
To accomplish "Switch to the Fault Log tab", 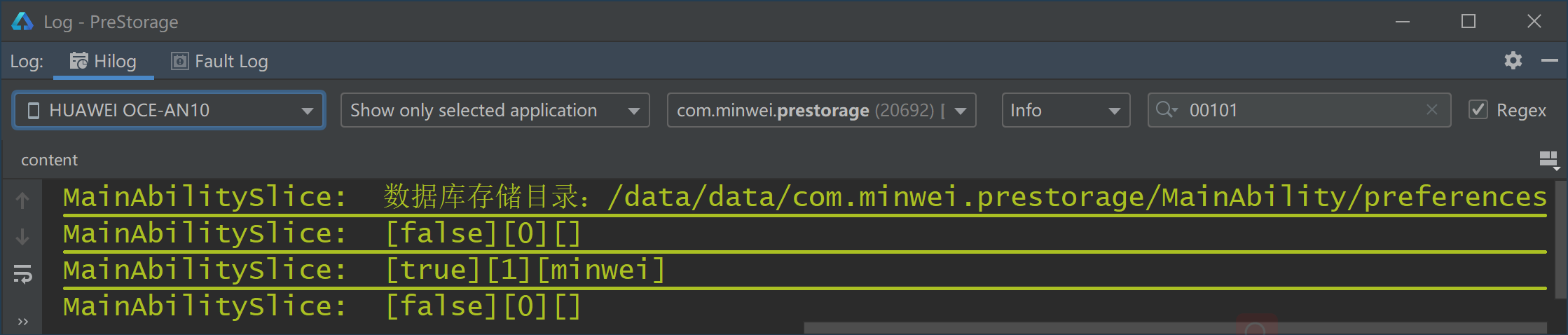I will point(219,61).
